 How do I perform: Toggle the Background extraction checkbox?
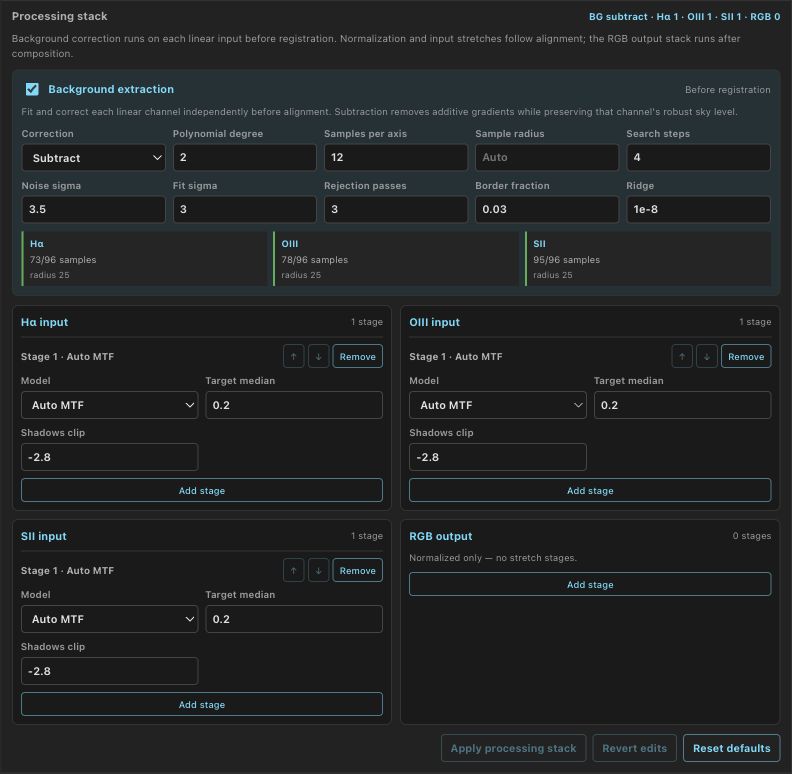32,89
